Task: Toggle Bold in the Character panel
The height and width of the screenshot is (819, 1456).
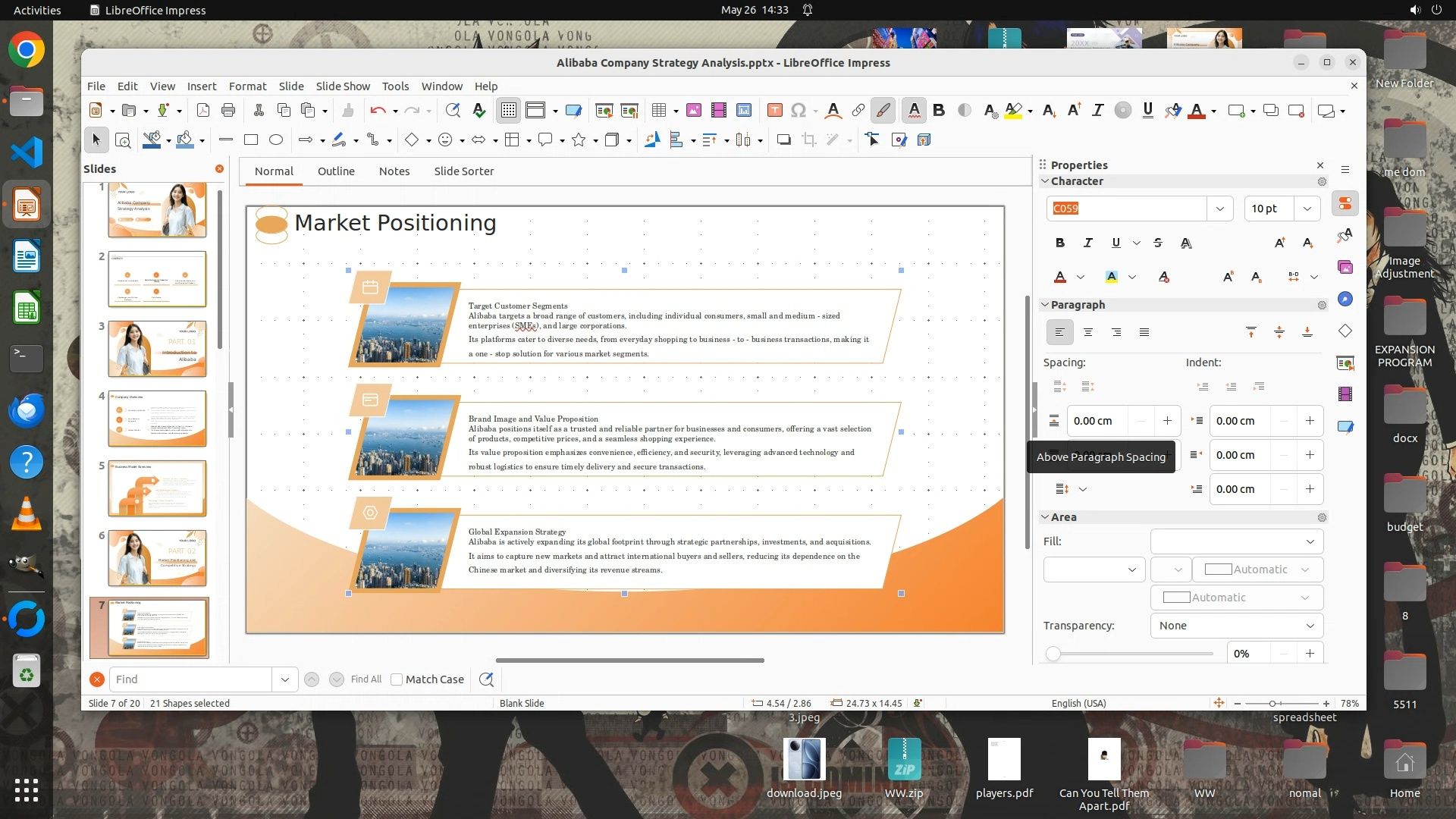Action: pyautogui.click(x=1060, y=243)
